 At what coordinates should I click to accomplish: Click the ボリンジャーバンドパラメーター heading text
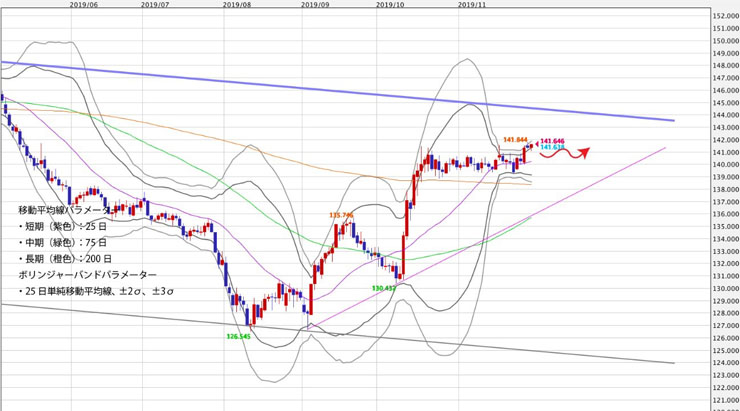88,275
